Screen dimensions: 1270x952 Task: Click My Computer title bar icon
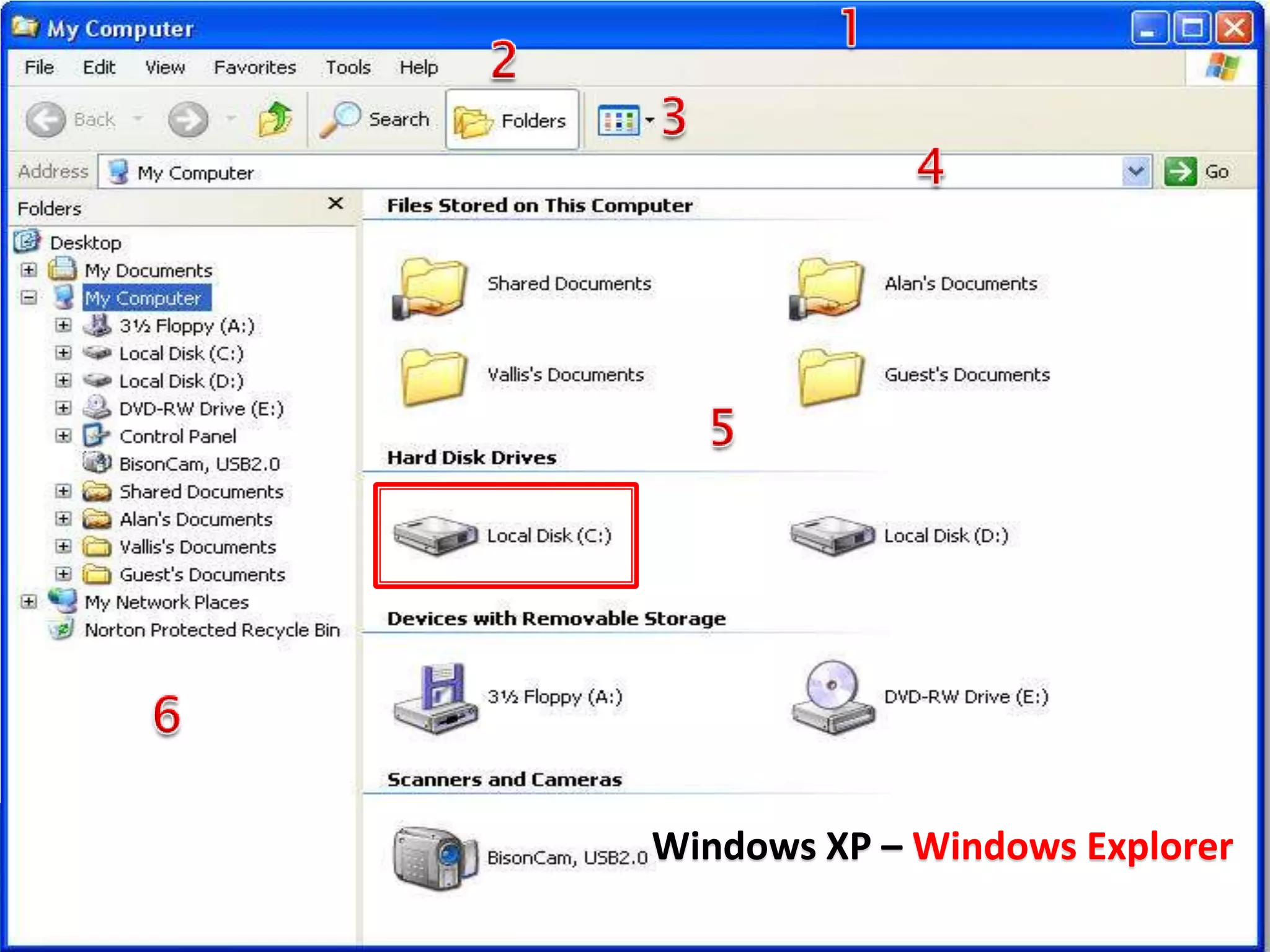click(x=25, y=27)
